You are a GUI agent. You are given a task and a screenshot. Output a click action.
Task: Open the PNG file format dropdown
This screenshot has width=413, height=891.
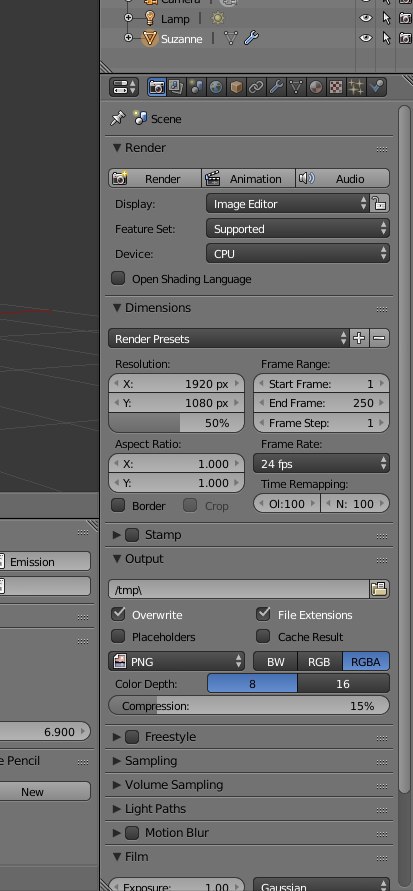177,661
